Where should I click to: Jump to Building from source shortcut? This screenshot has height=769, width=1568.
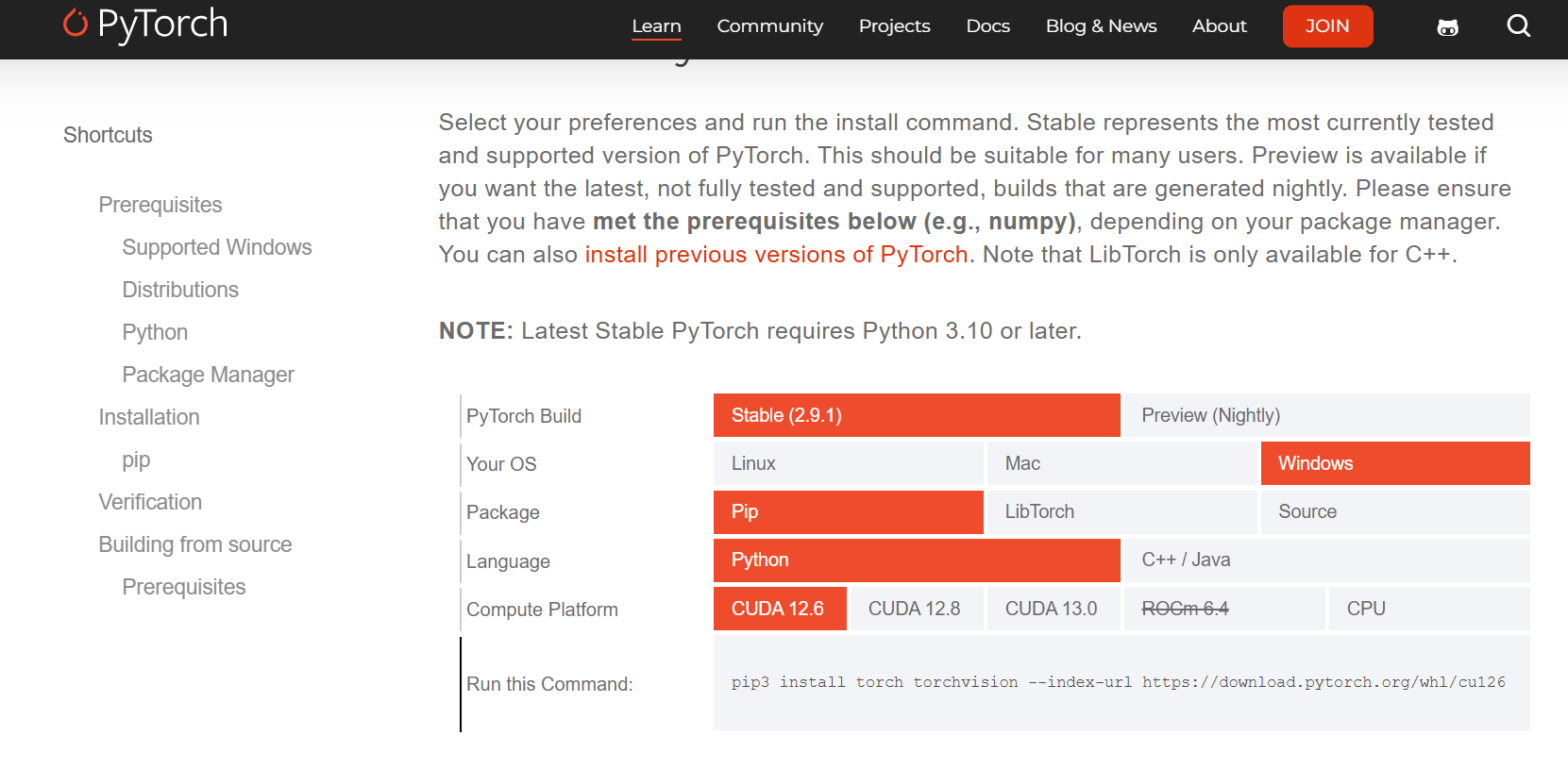tap(195, 544)
